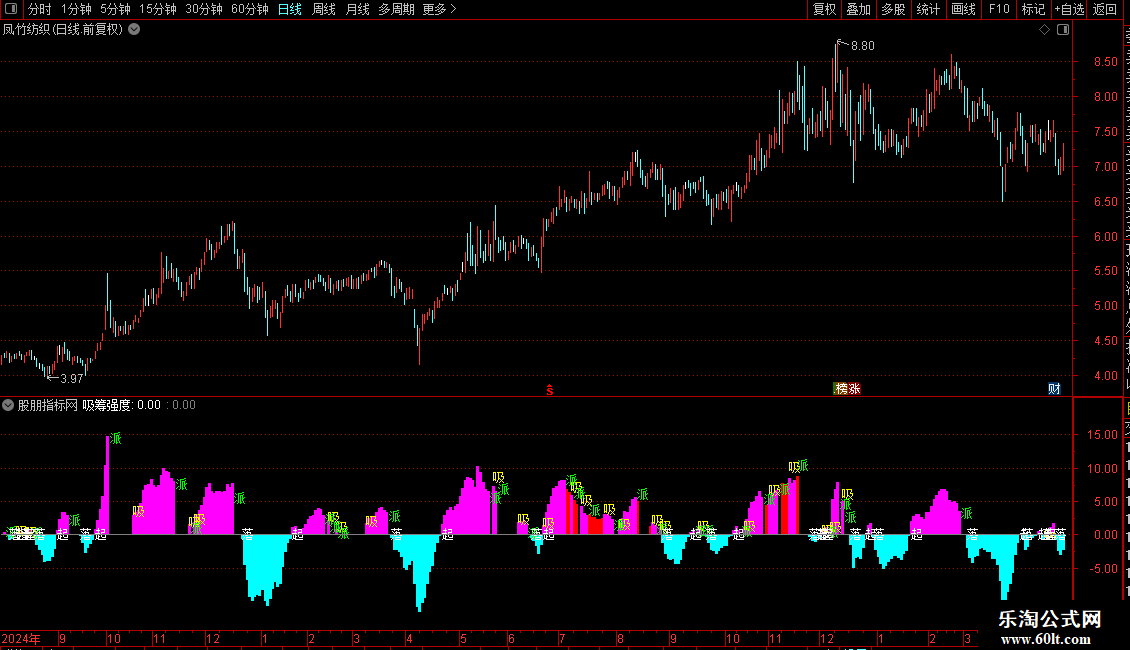Click the 8.50 price axis label
The width and height of the screenshot is (1130, 650).
(1105, 62)
